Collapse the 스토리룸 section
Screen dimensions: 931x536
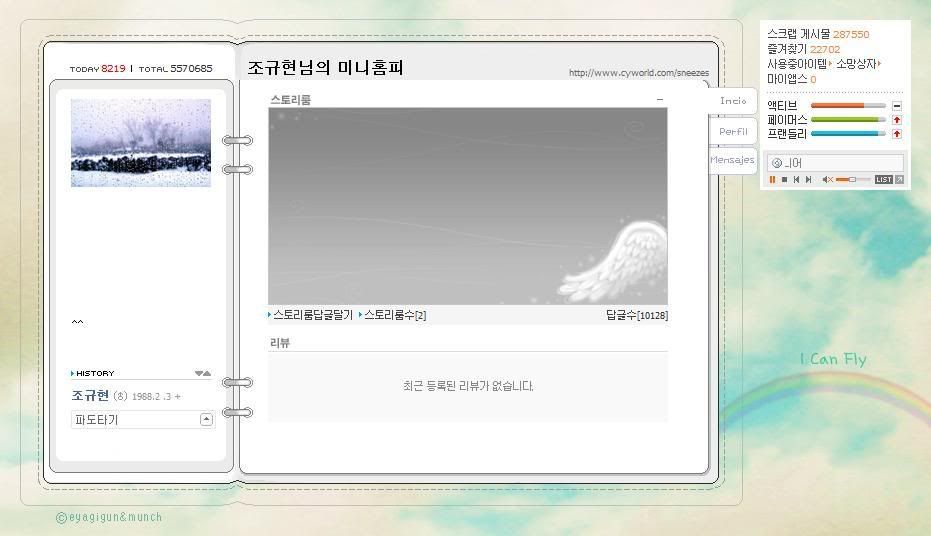click(x=659, y=100)
